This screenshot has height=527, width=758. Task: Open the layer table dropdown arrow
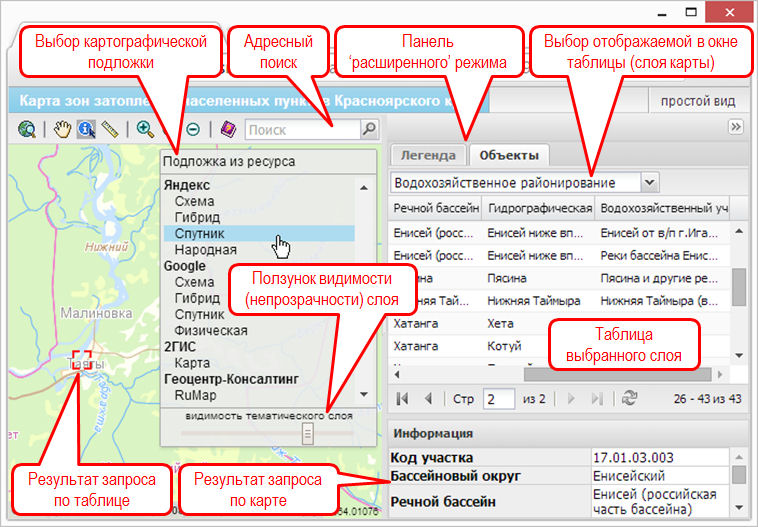(x=650, y=183)
